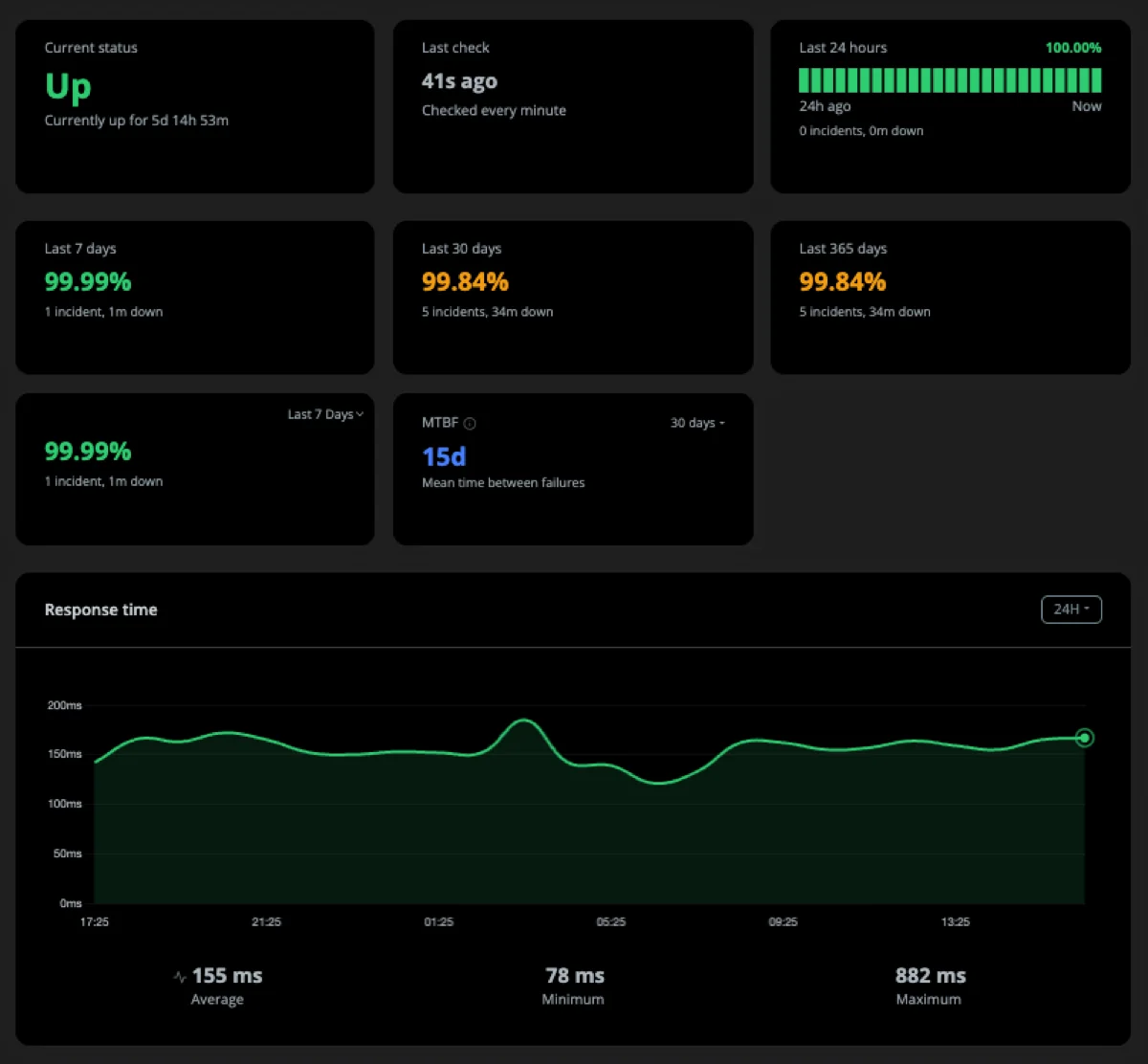Click the 78 ms minimum value
This screenshot has height=1064, width=1148.
click(x=575, y=976)
